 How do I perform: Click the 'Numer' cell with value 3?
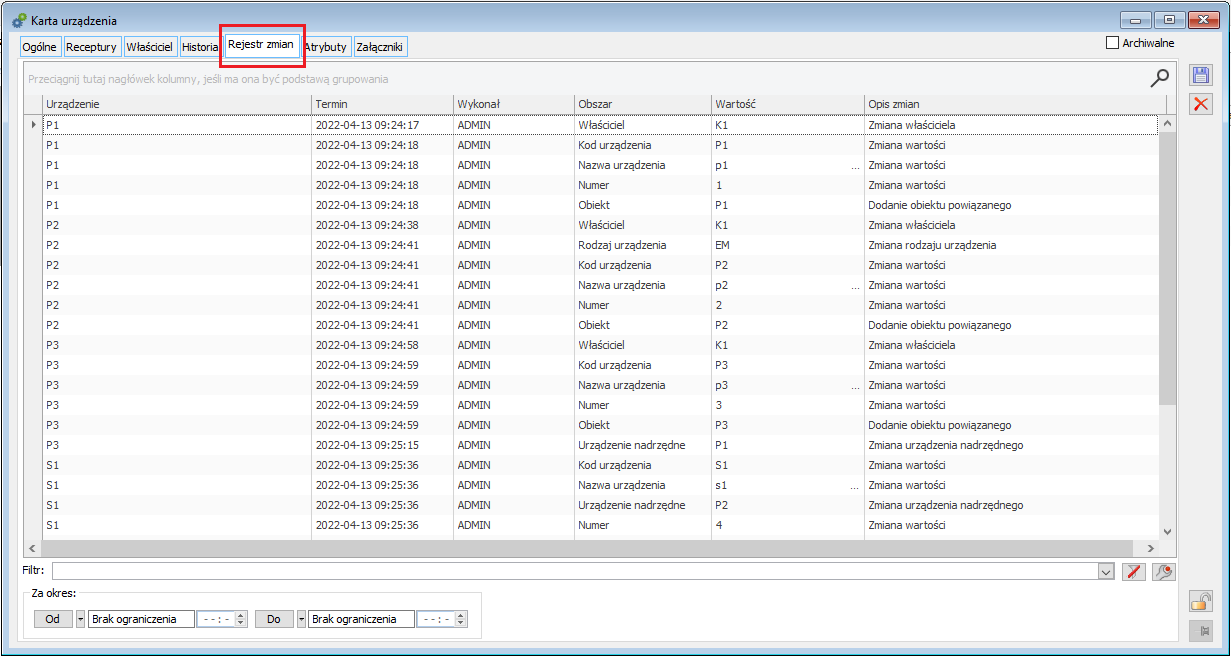[643, 405]
